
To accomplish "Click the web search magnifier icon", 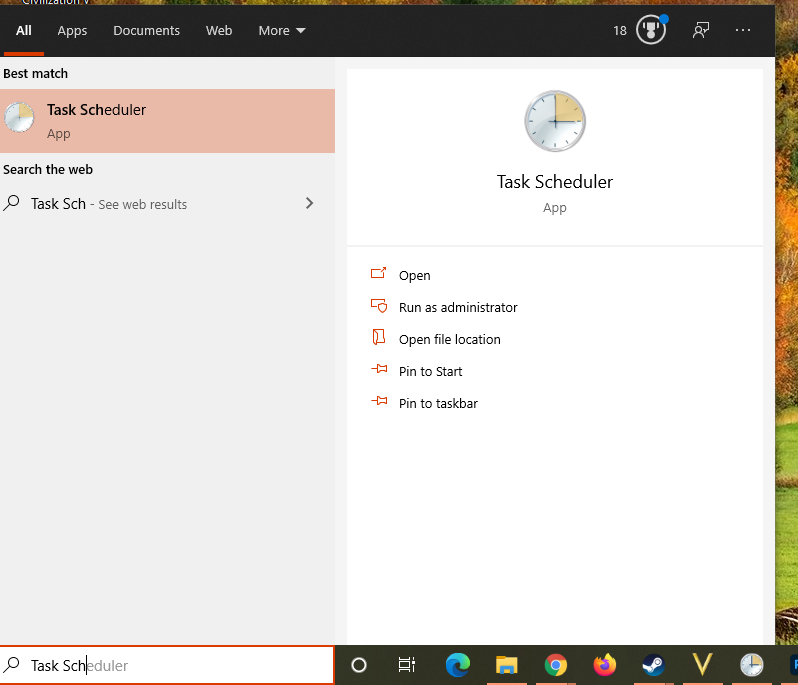I will (x=12, y=203).
